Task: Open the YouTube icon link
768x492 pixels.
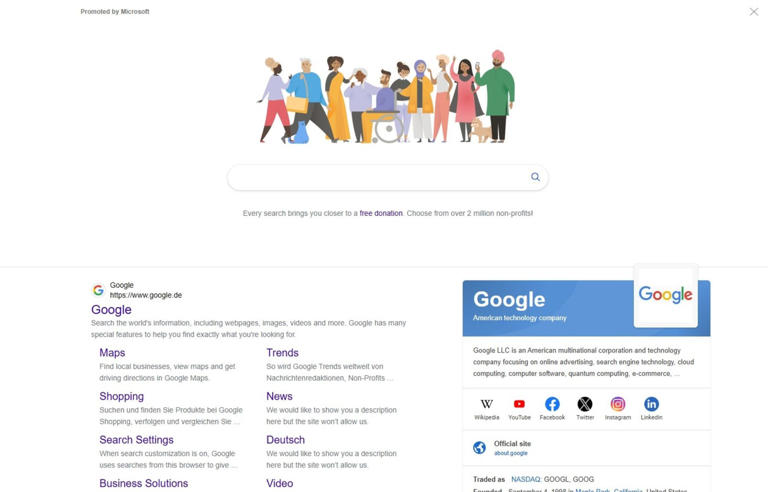Action: pos(519,404)
